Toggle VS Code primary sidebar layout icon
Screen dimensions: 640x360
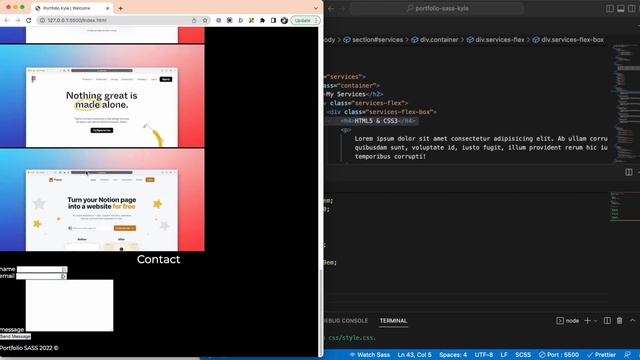tap(610, 8)
